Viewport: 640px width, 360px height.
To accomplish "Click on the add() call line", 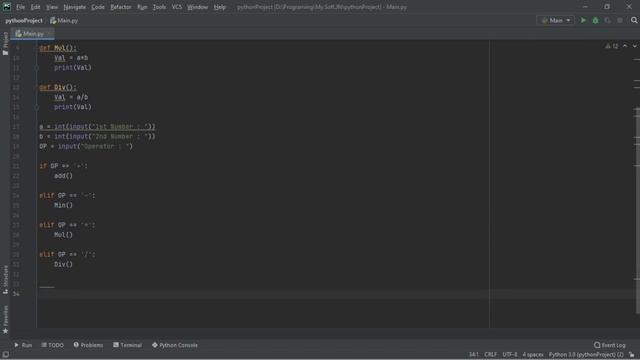I will pos(63,176).
